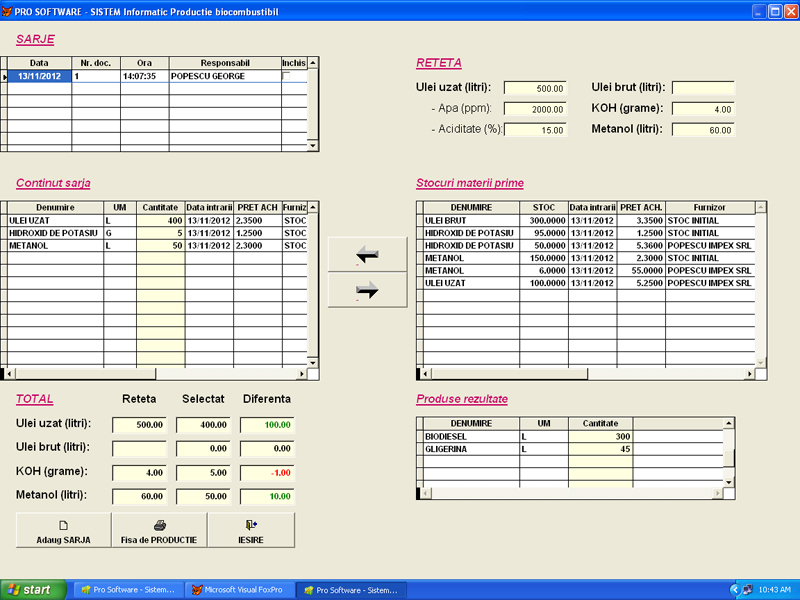Click Produse rezultate horizontal scroll left arrow

point(426,493)
